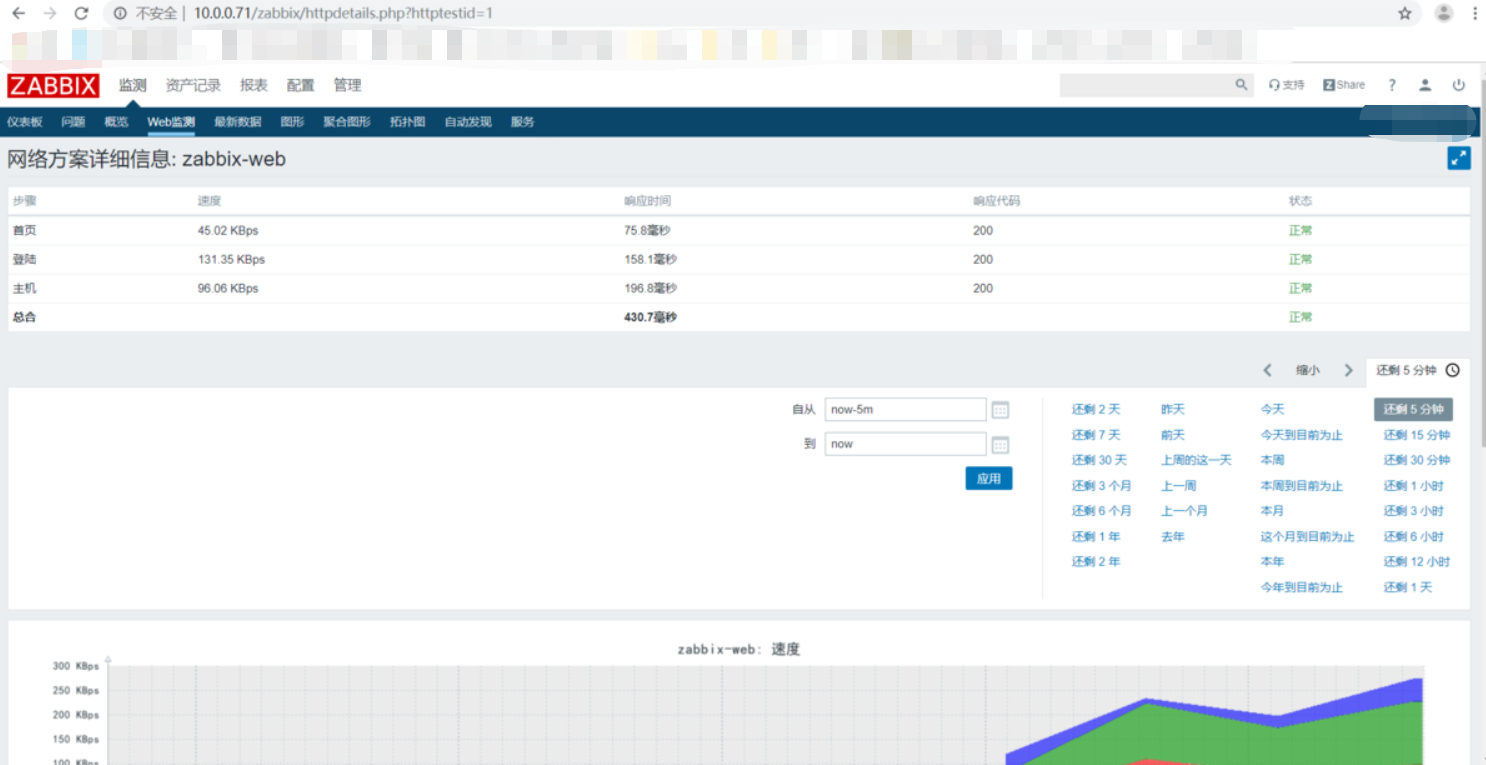This screenshot has width=1486, height=765.
Task: Open the 报表 main menu
Action: 254,85
